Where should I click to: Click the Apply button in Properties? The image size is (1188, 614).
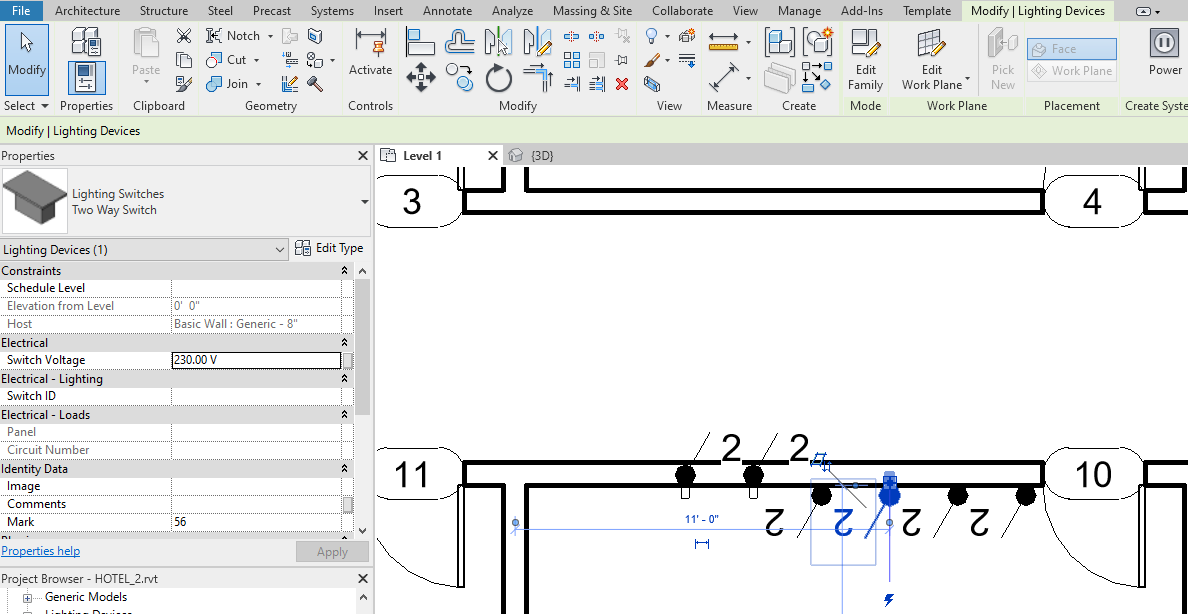tap(332, 551)
